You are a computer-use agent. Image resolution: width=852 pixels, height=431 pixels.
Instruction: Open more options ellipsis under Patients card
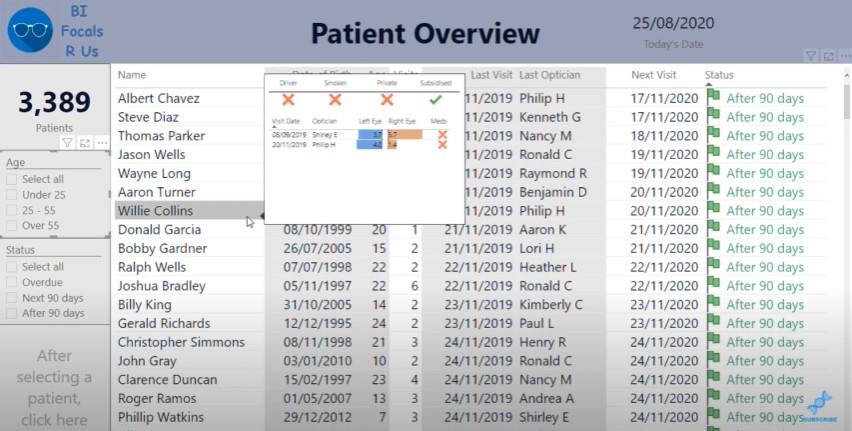click(x=102, y=143)
